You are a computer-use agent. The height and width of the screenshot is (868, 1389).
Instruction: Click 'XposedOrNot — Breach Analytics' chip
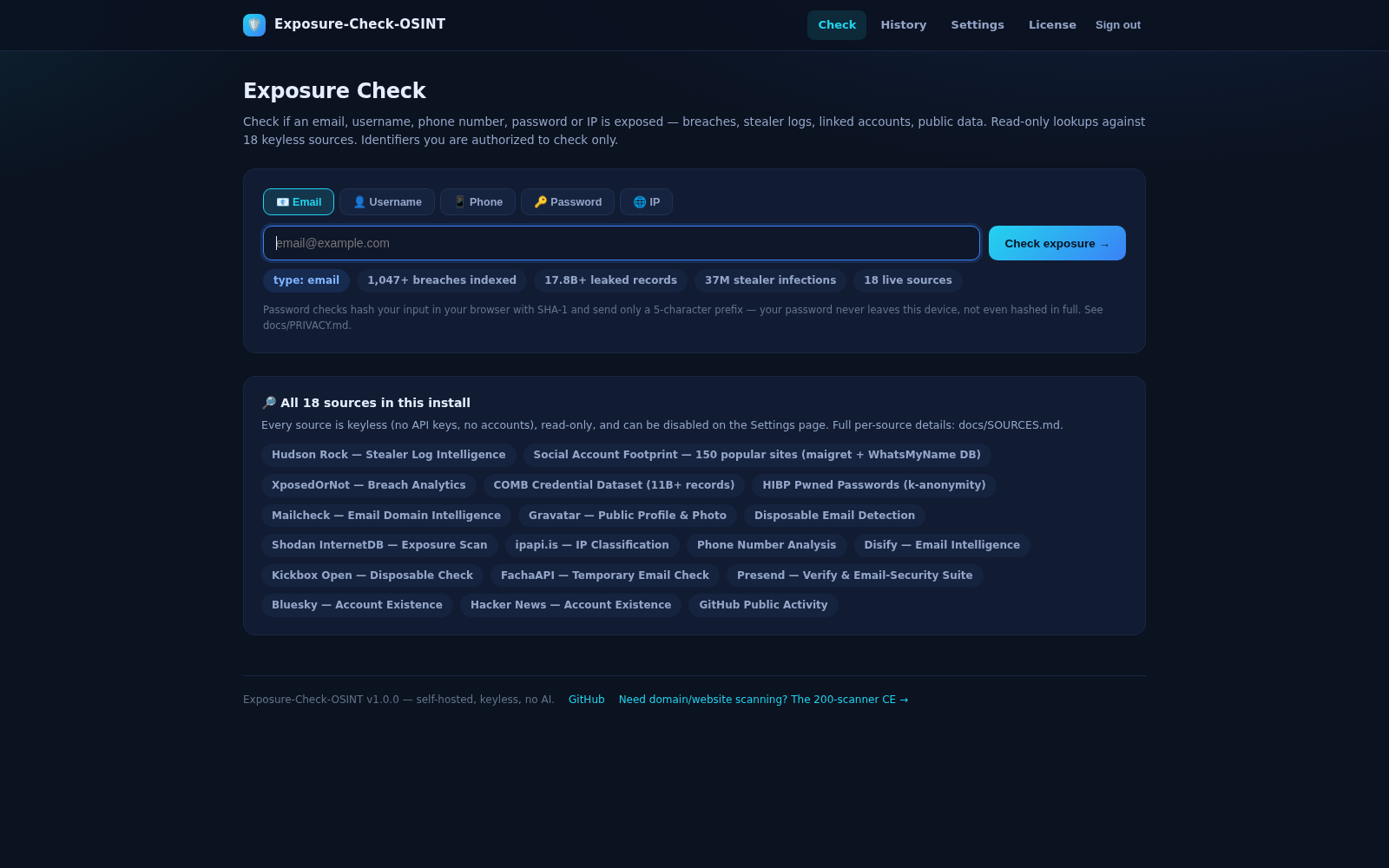point(369,485)
